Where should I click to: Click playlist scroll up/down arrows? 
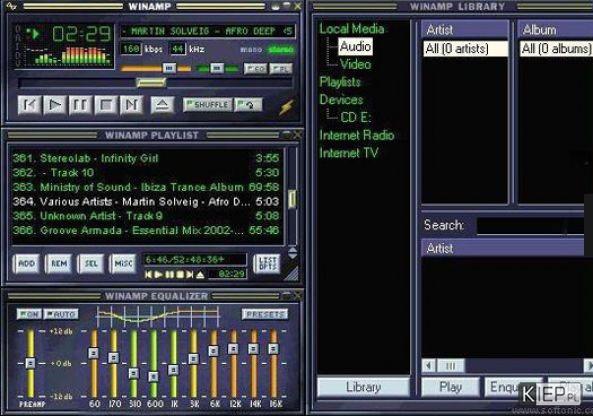tap(292, 252)
